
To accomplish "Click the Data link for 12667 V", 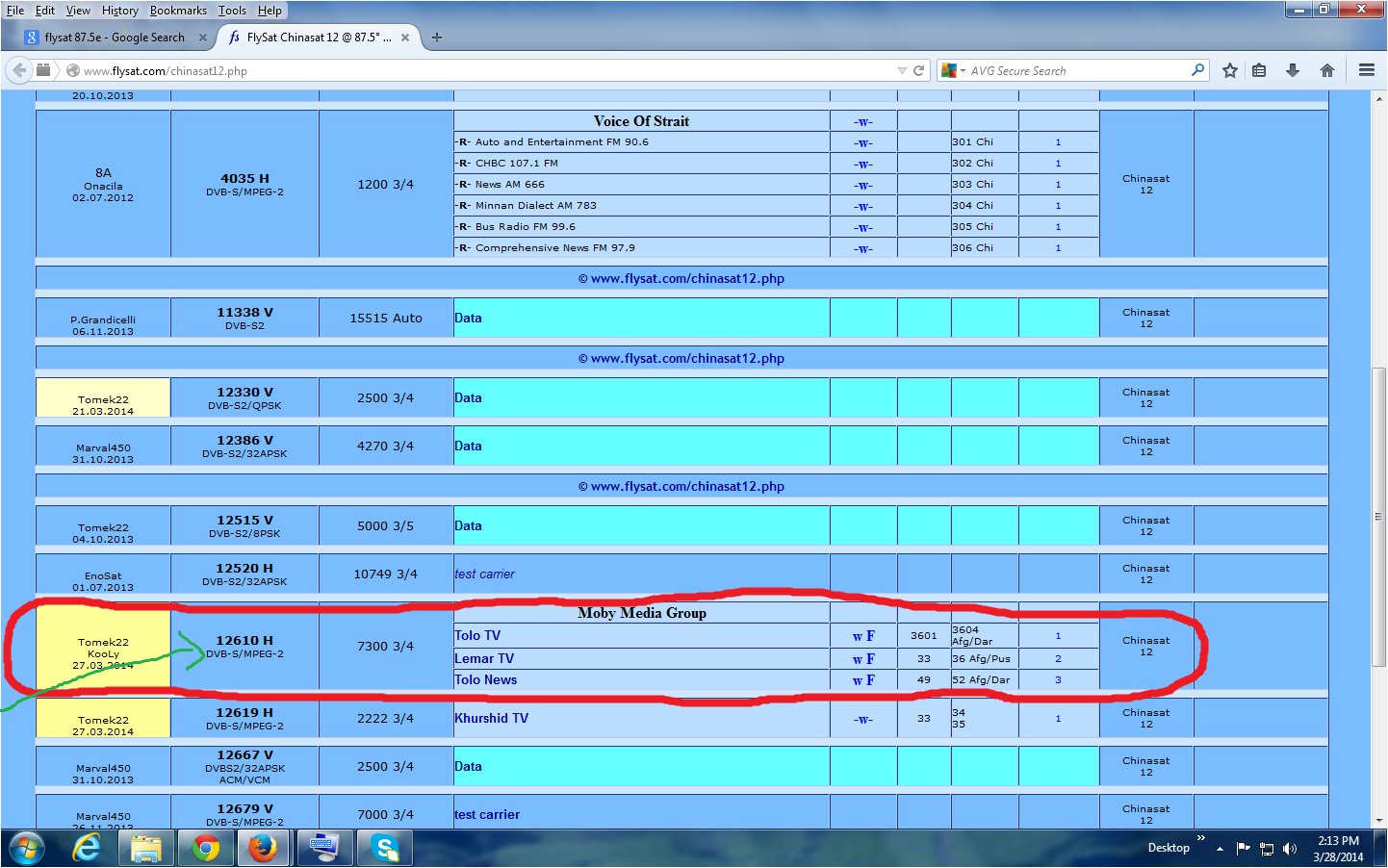I will pyautogui.click(x=469, y=767).
